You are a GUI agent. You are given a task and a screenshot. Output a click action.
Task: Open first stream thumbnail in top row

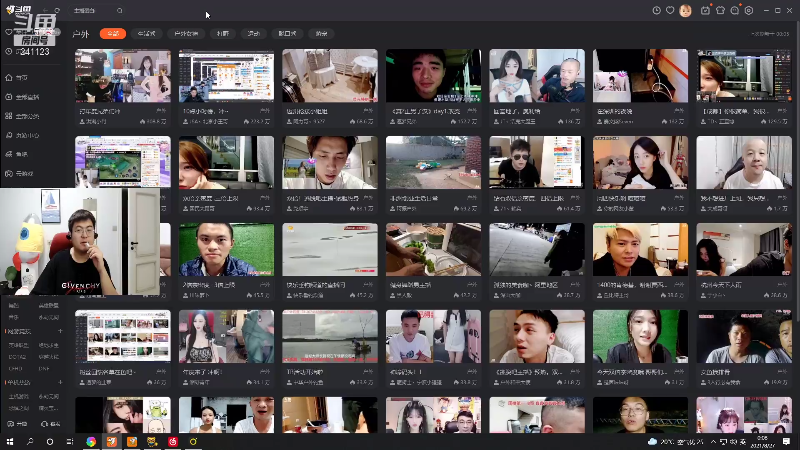(x=123, y=76)
